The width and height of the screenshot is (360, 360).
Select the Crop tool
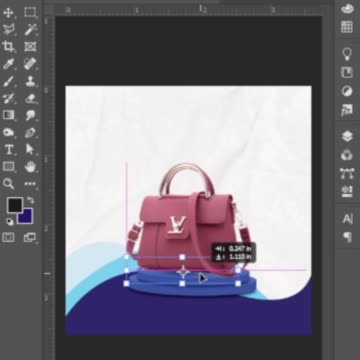(x=8, y=47)
